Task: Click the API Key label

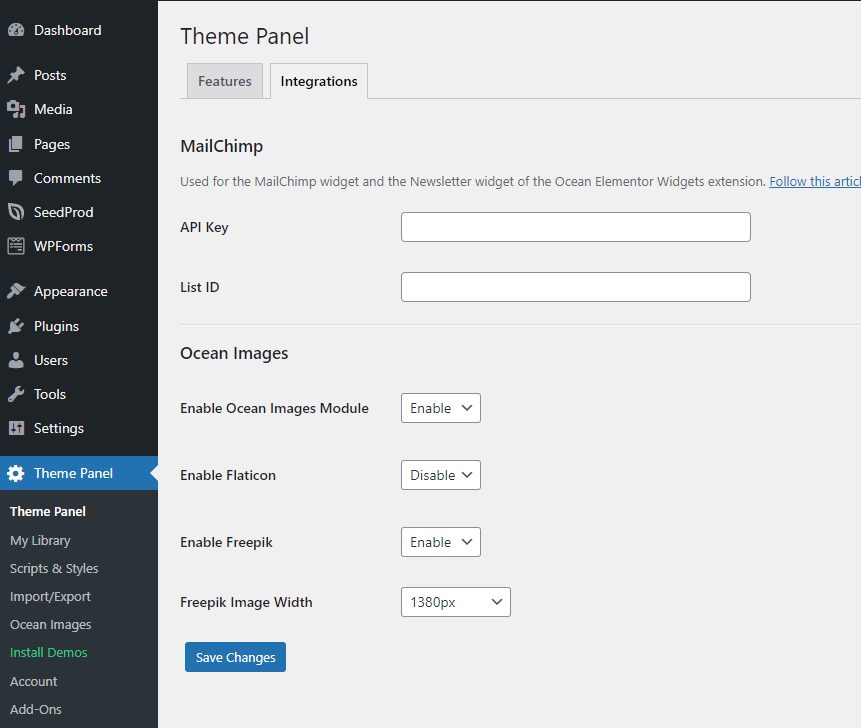Action: click(204, 227)
